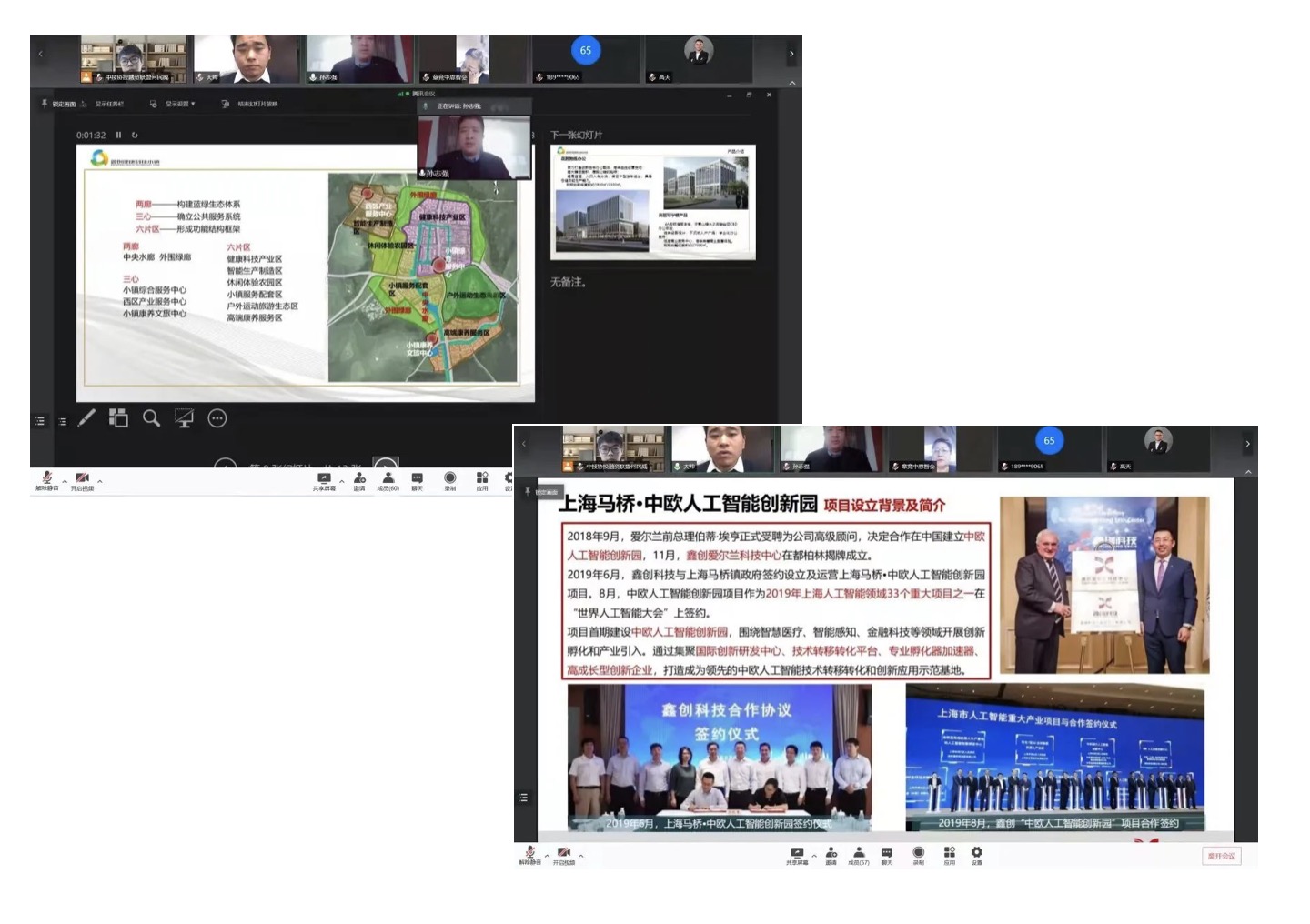Open slide overview grid in top window
The image size is (1310, 924).
point(118,418)
